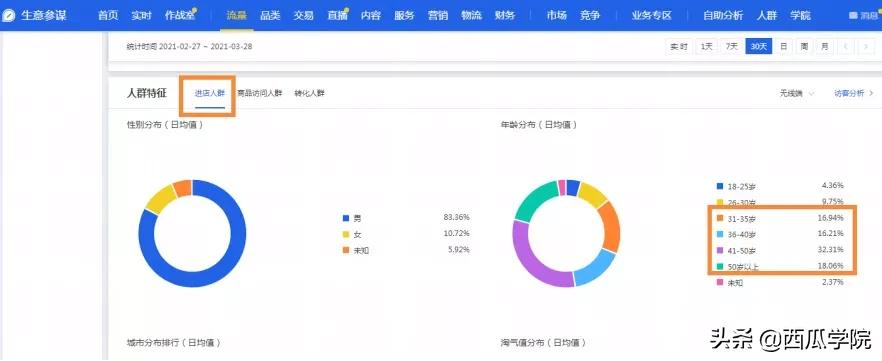Open the 作战室 menu
Image resolution: width=882 pixels, height=361 pixels.
180,15
